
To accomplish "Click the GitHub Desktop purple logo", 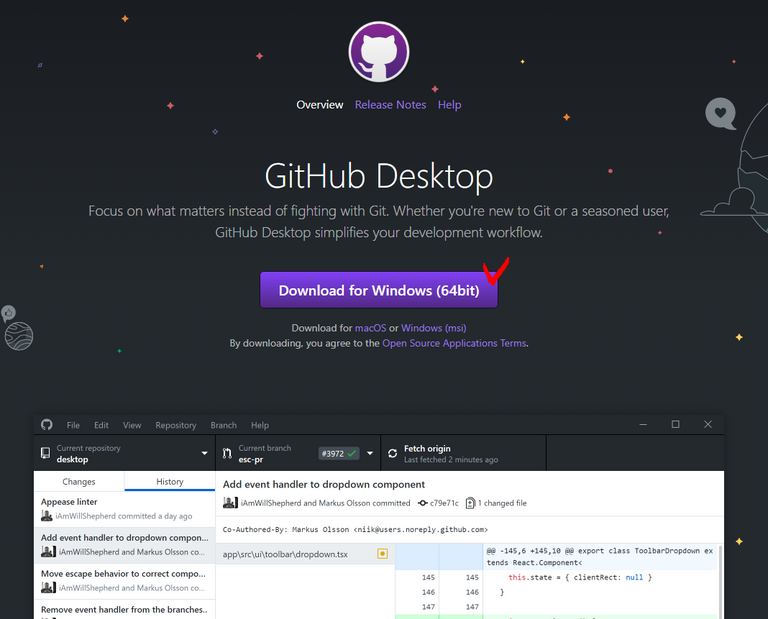I will tap(379, 52).
